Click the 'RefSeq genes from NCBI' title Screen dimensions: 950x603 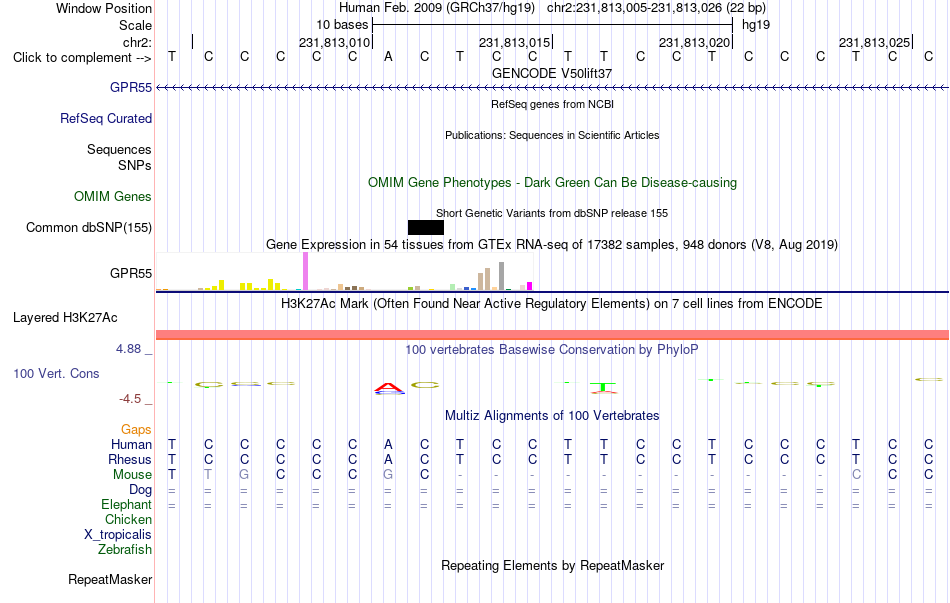[x=553, y=104]
